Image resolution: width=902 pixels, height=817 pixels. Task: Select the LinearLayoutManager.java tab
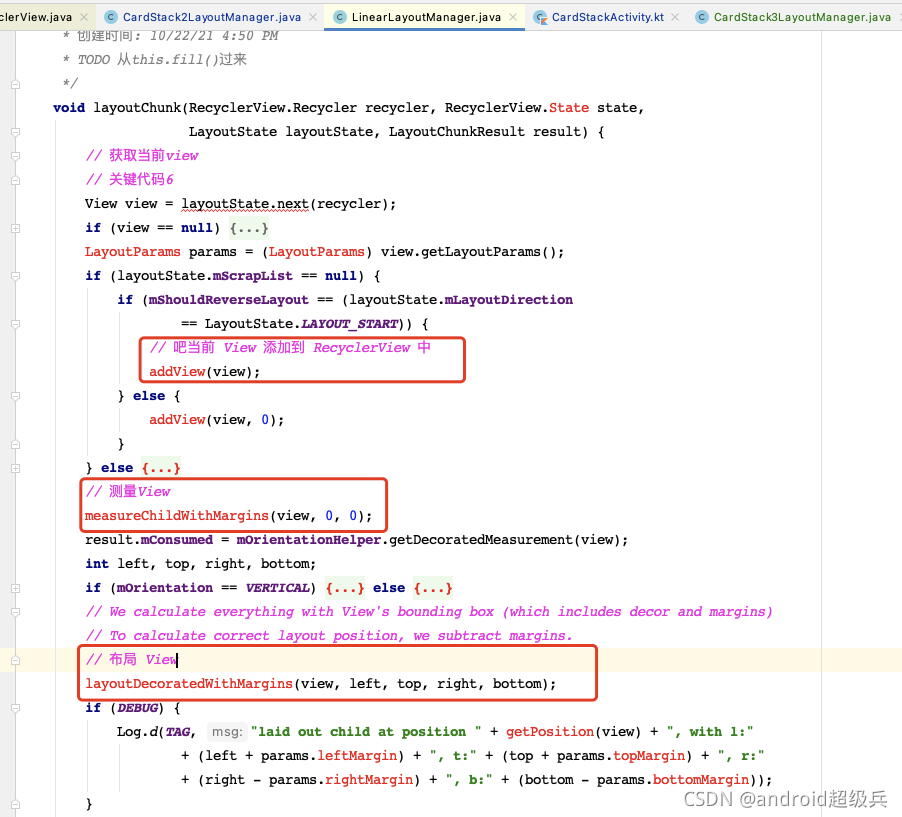426,17
